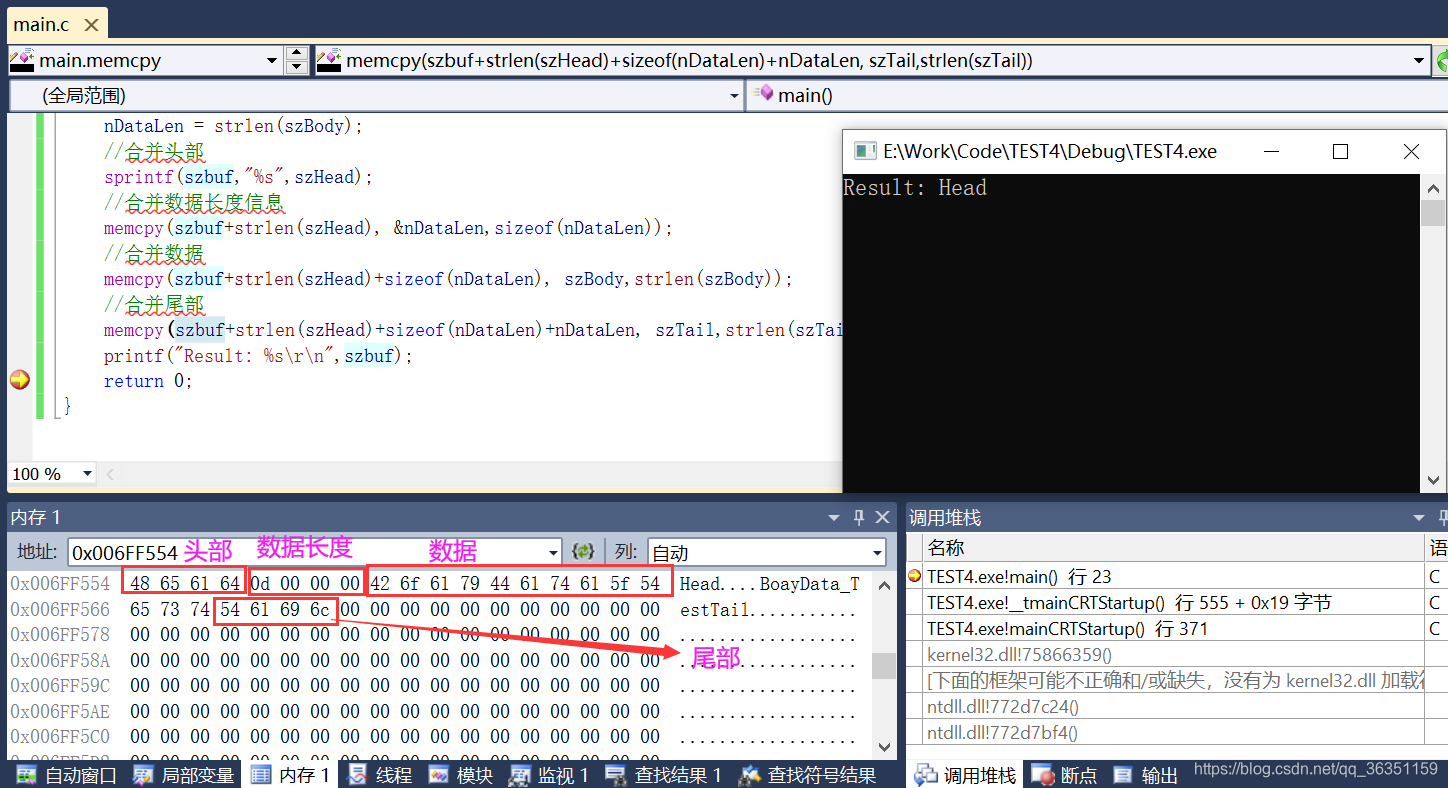
Task: Select the 内存 1 bottom tab
Action: point(290,775)
